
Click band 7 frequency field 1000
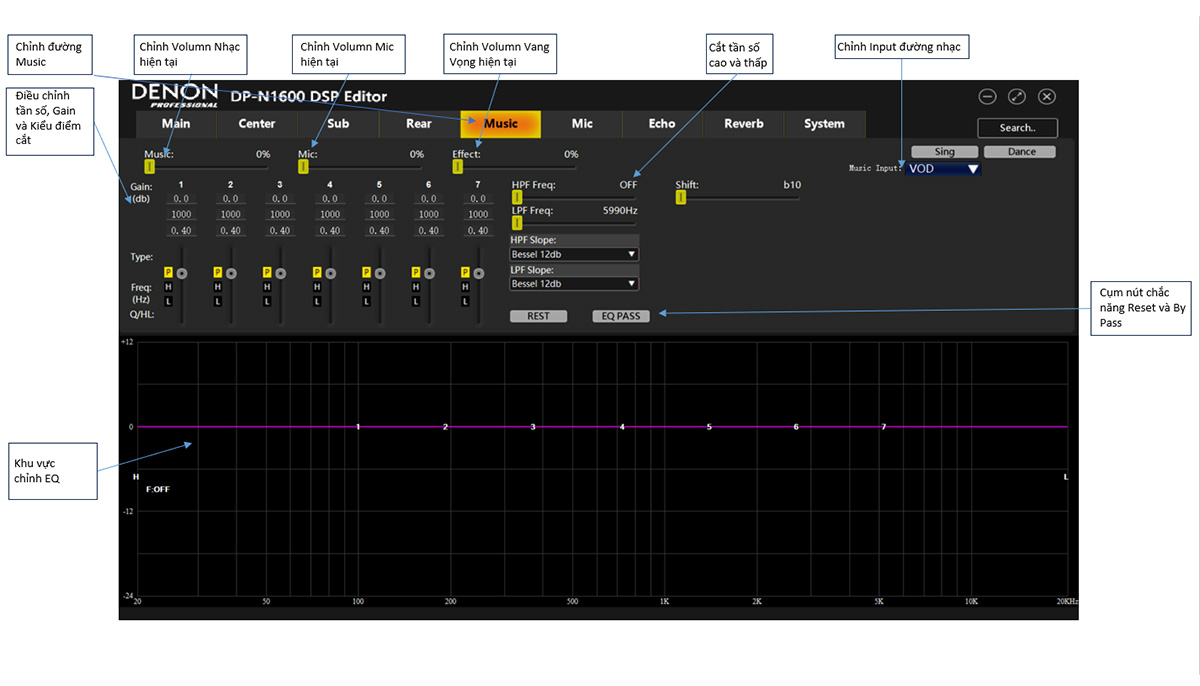tap(478, 214)
